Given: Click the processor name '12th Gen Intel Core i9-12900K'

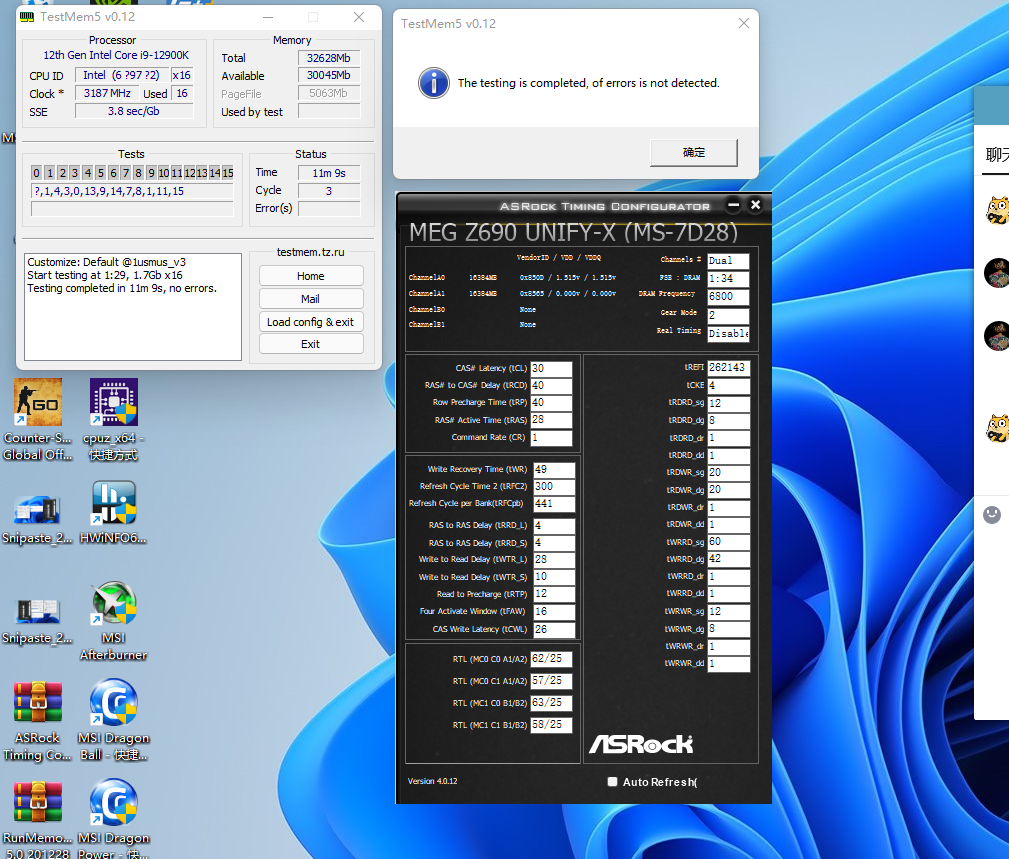Looking at the screenshot, I should tap(116, 55).
